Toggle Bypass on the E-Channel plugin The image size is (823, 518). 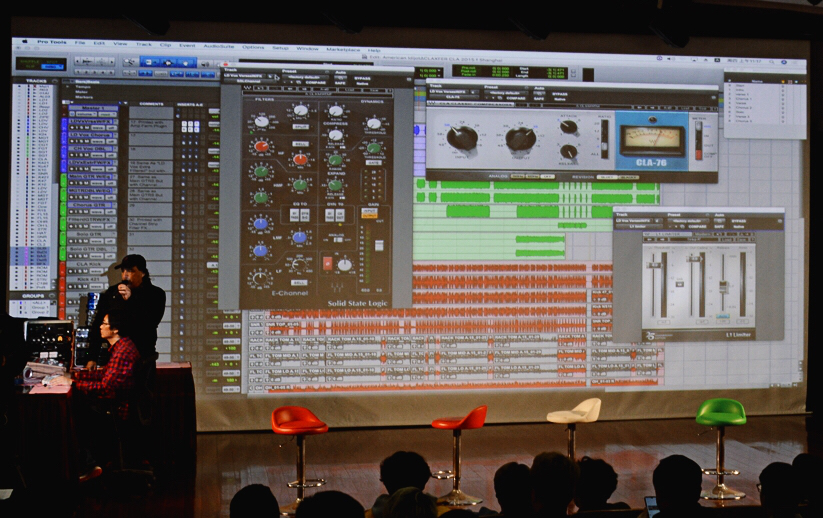362,77
